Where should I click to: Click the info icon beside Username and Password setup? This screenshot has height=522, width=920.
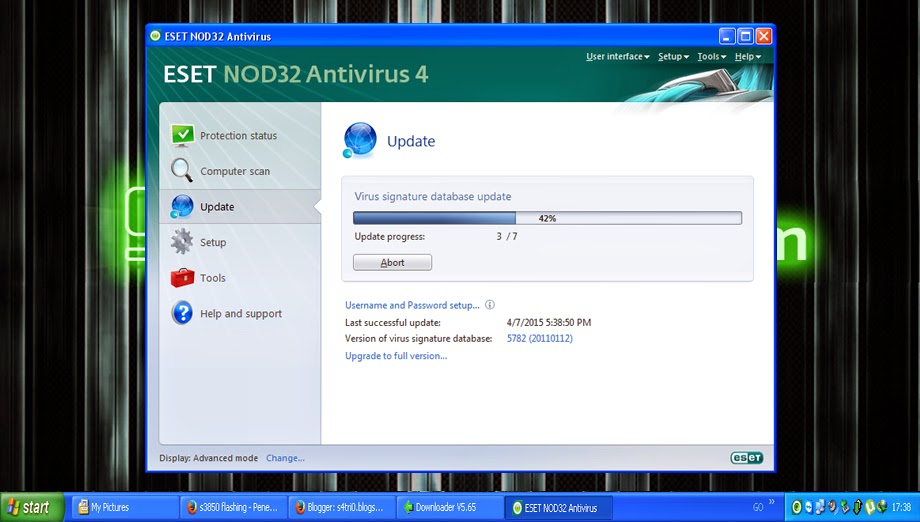click(490, 305)
